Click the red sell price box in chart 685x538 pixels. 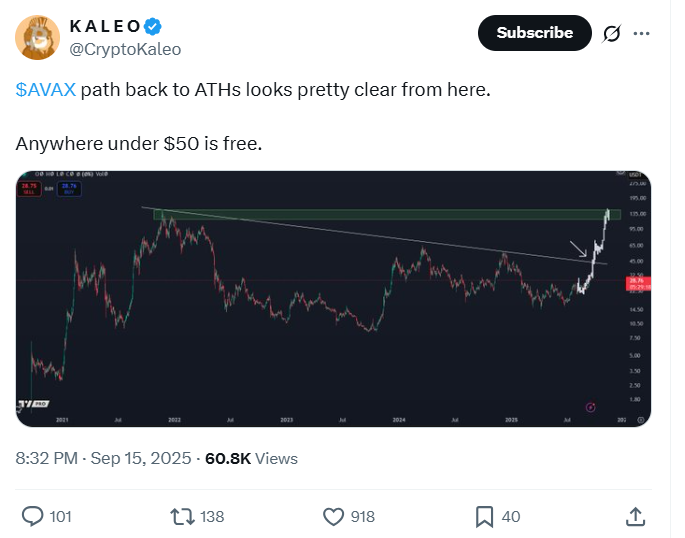click(x=29, y=188)
